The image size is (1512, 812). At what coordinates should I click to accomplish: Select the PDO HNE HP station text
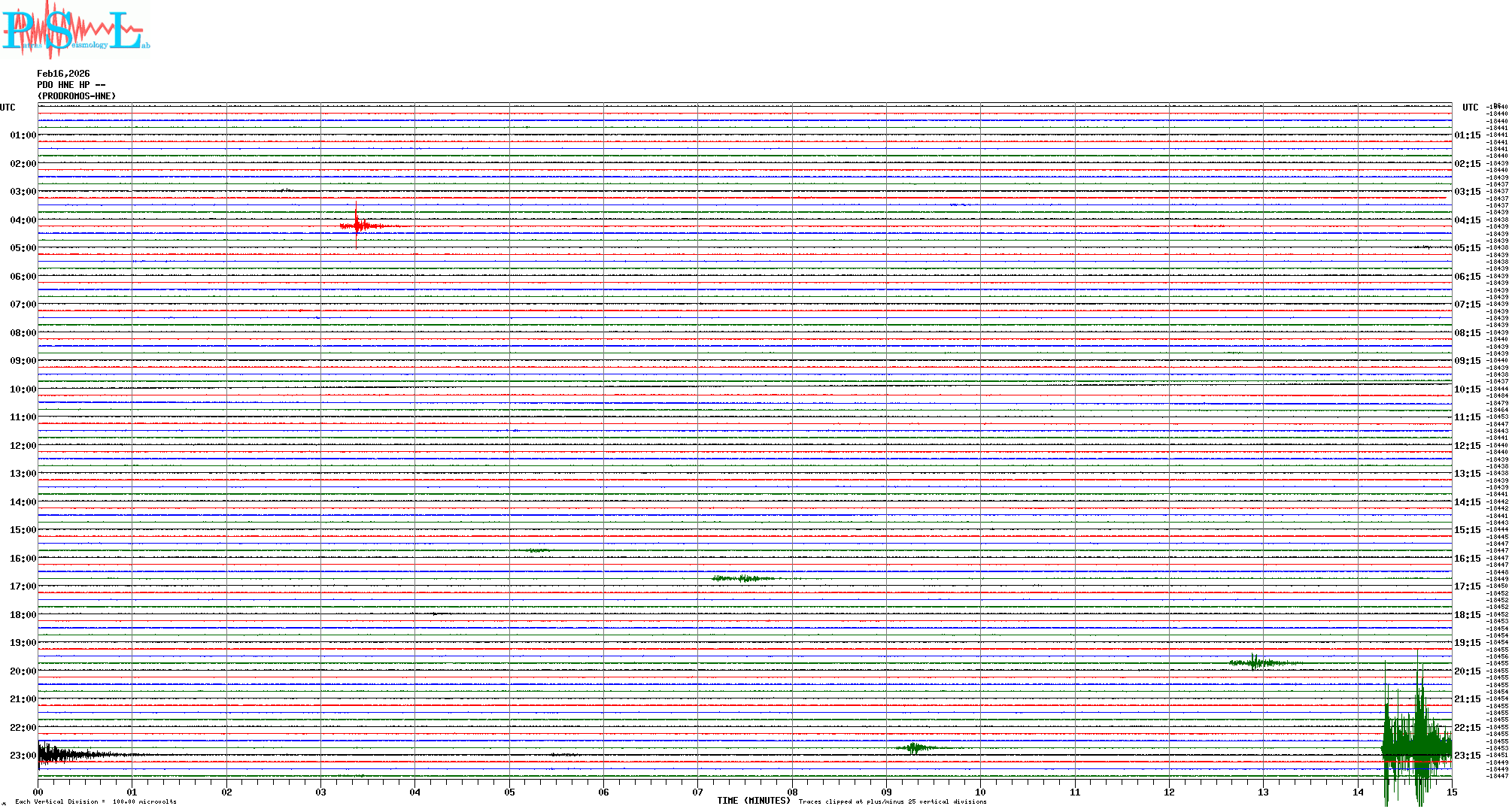71,85
